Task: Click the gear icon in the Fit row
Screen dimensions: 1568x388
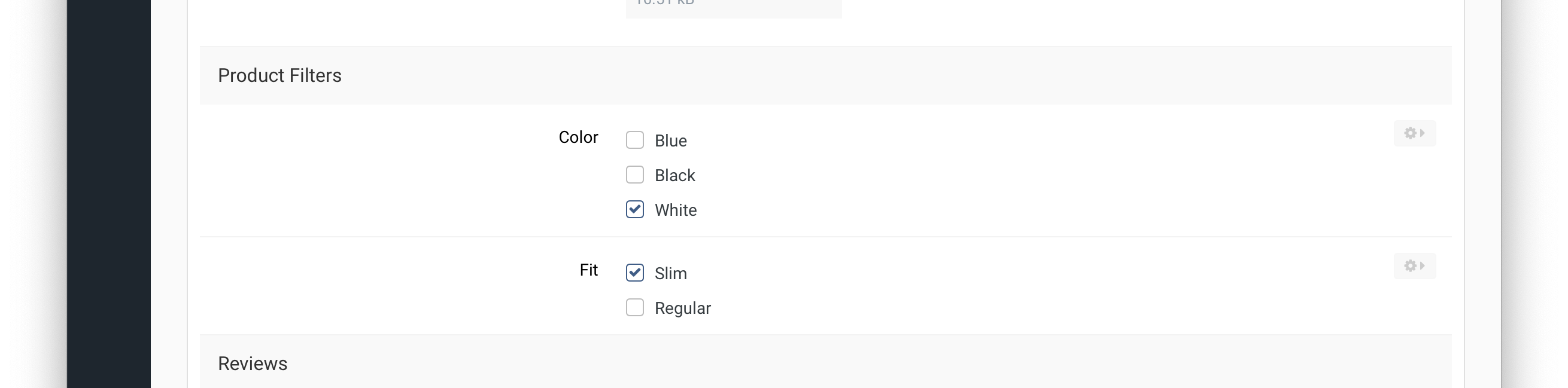Action: pos(1410,266)
